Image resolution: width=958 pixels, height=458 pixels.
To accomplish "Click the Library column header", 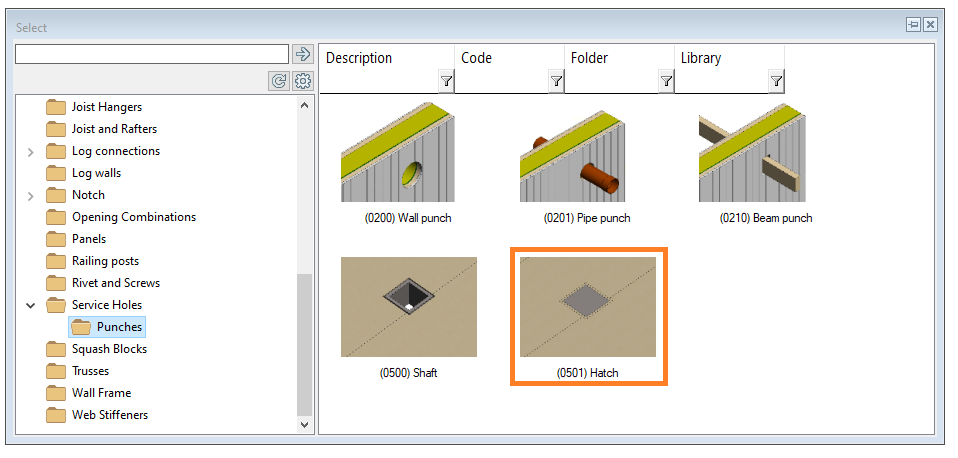I will point(701,58).
